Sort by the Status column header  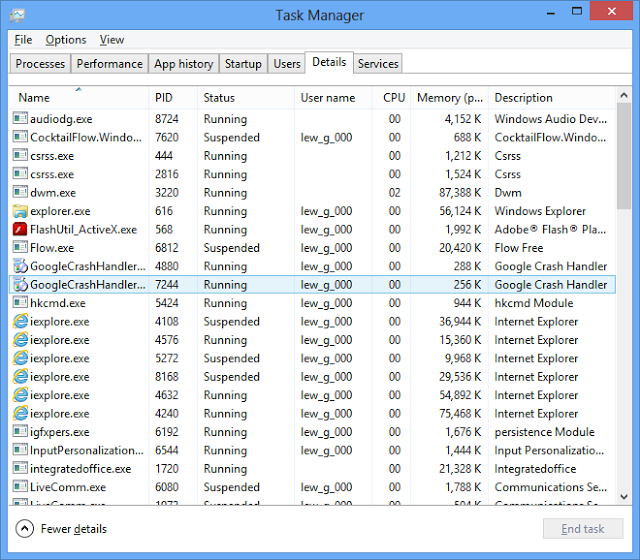point(246,98)
